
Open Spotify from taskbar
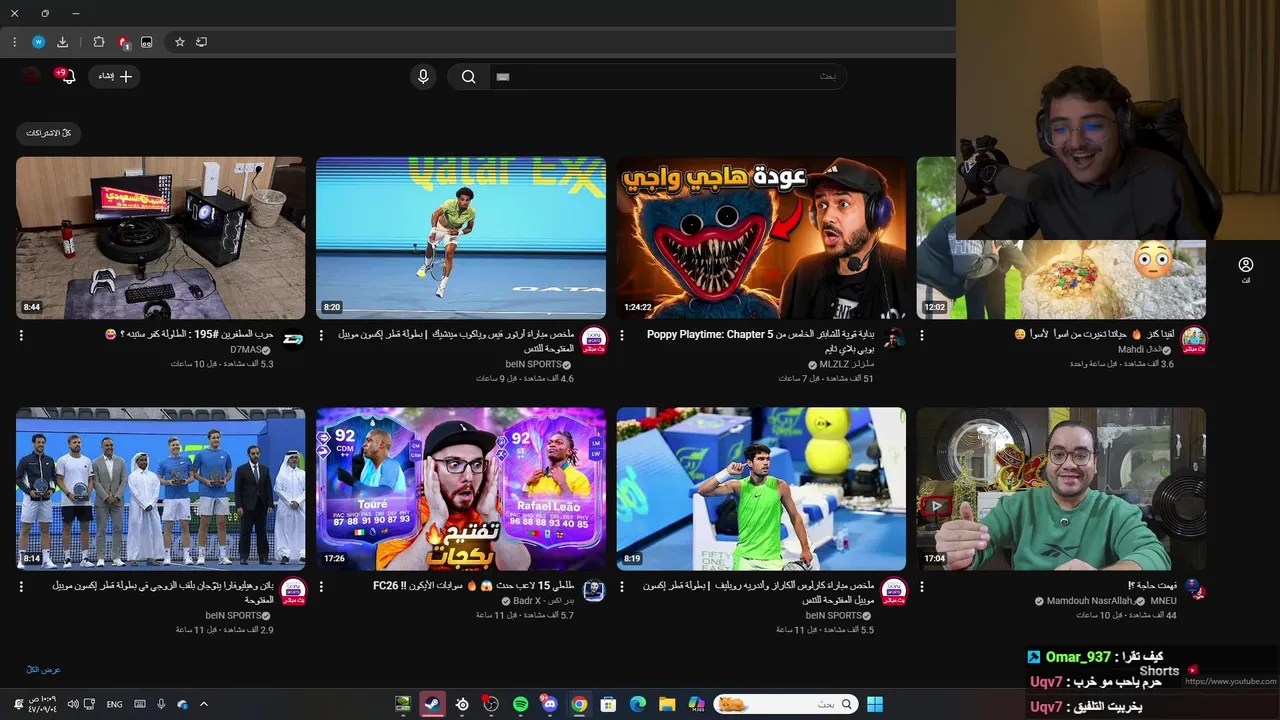(x=520, y=704)
